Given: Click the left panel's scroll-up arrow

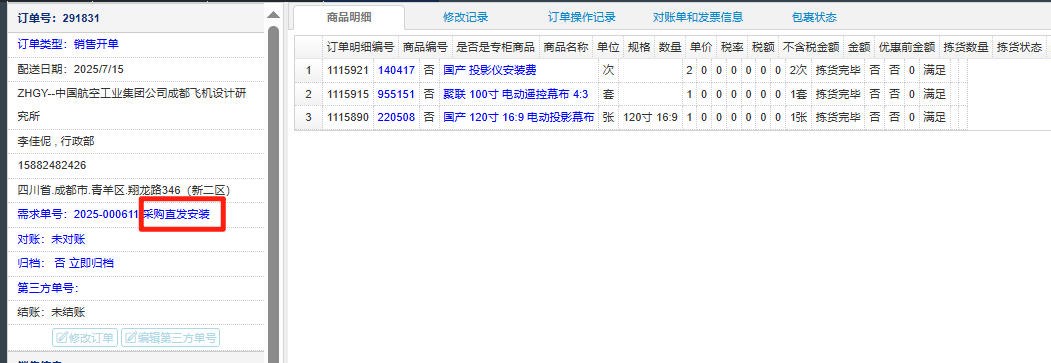Looking at the screenshot, I should (x=273, y=15).
